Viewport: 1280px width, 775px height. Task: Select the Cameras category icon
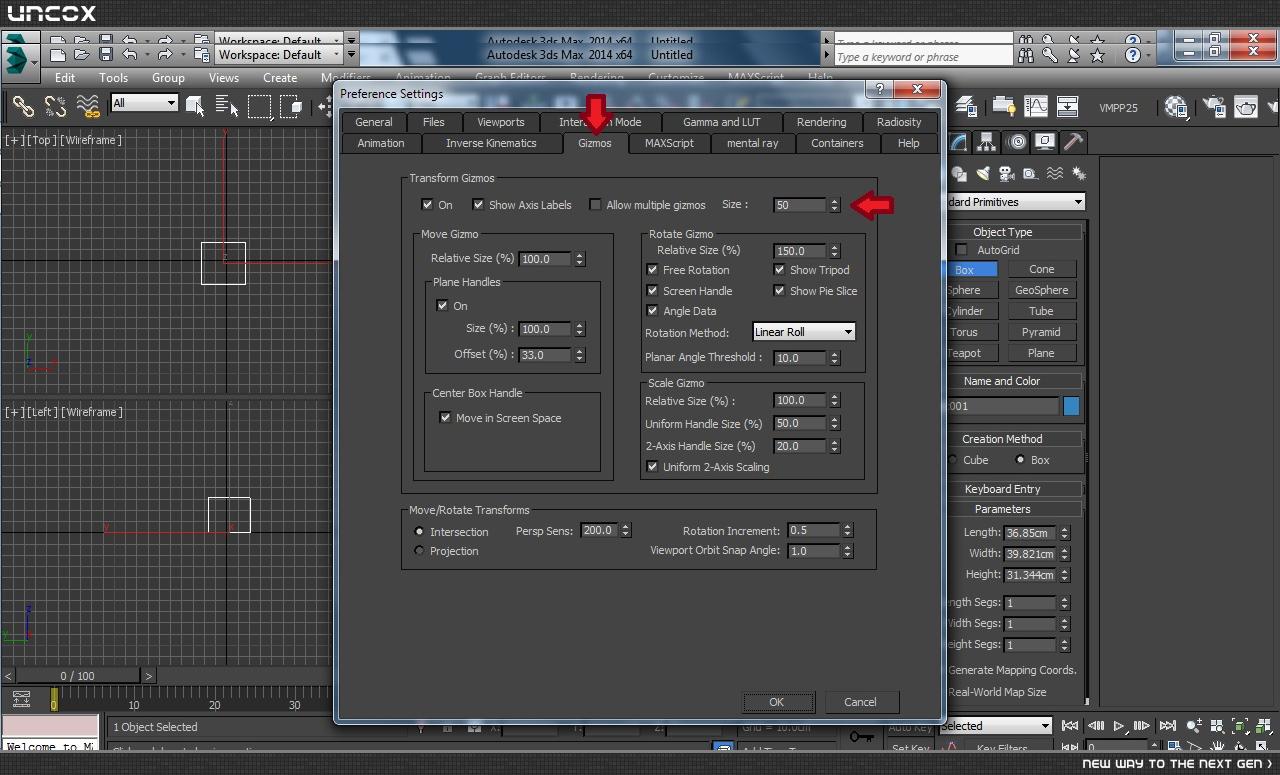point(1007,174)
